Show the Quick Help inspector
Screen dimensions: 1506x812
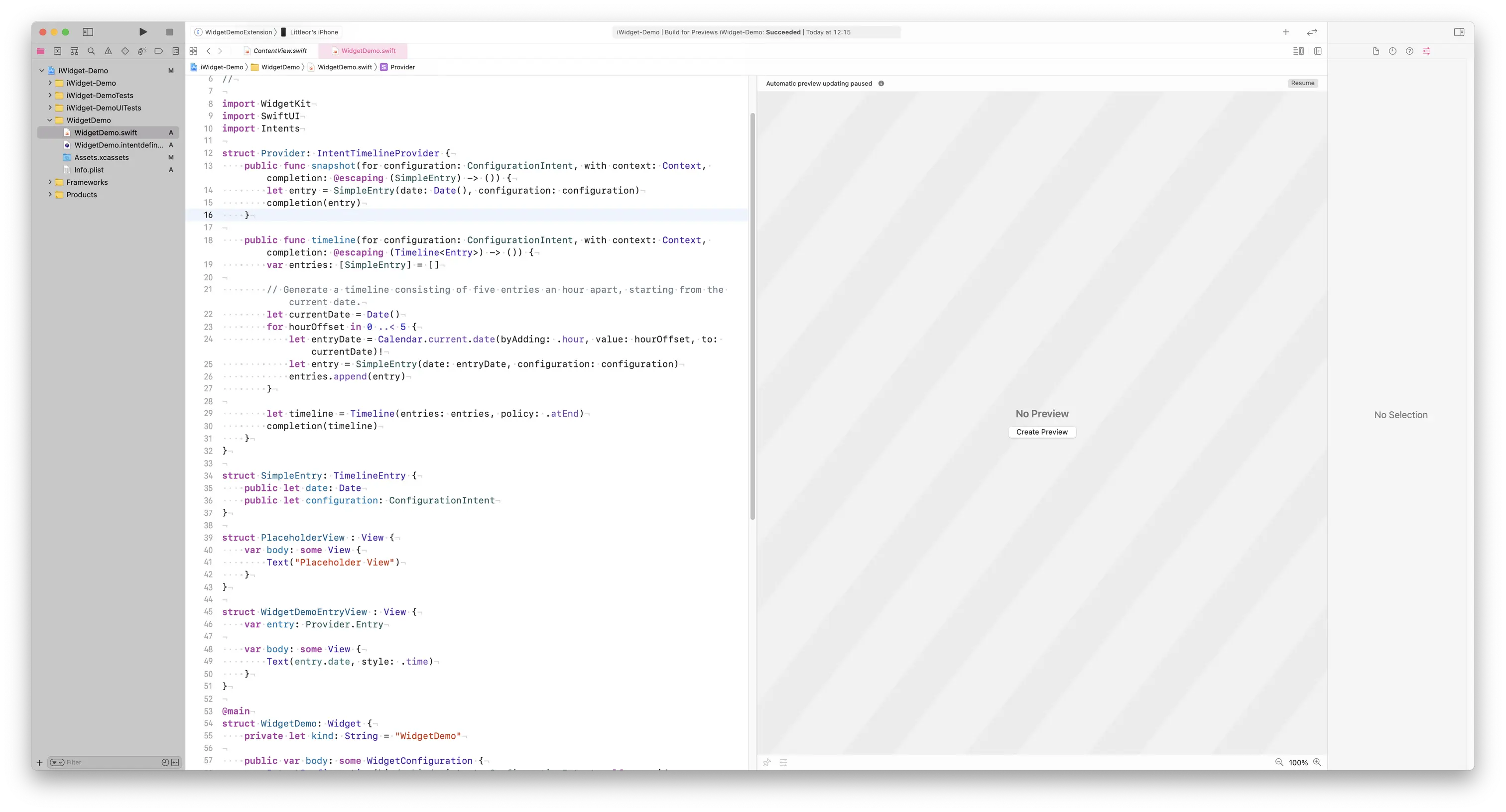1409,51
